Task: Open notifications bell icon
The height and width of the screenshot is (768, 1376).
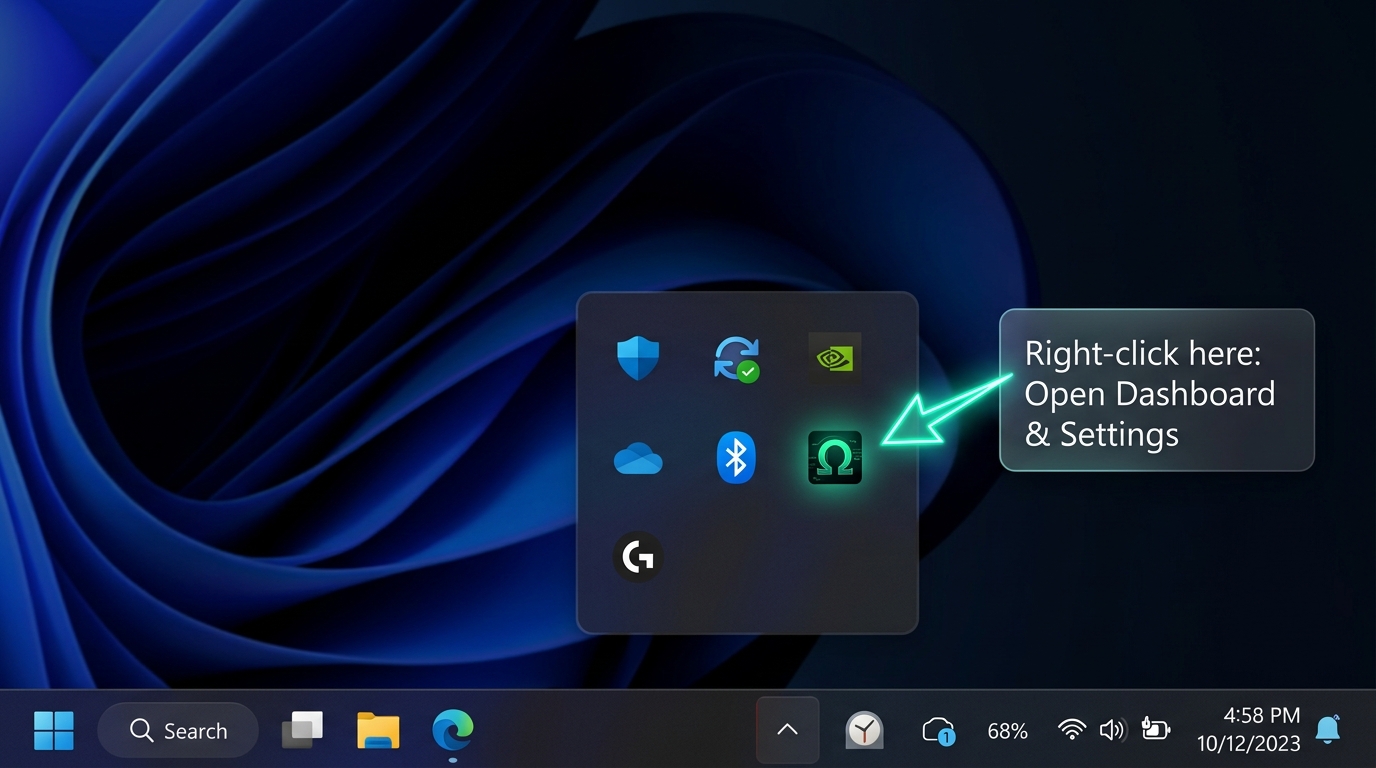Action: (1328, 730)
